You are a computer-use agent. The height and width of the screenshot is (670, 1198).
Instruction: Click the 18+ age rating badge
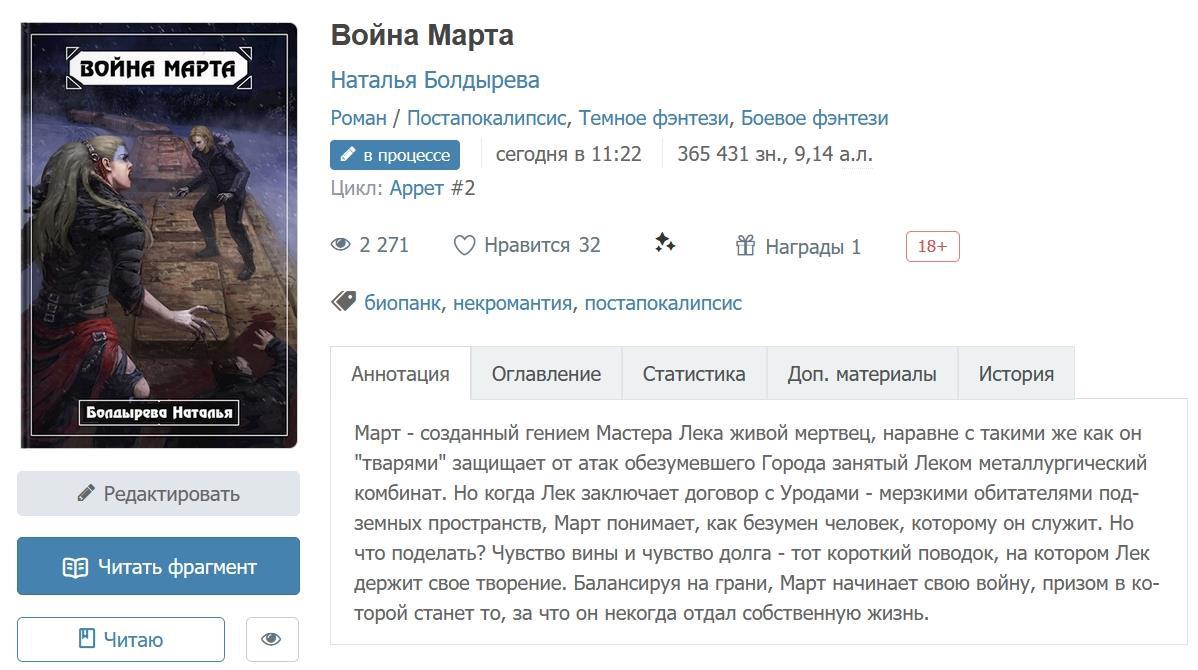tap(932, 246)
